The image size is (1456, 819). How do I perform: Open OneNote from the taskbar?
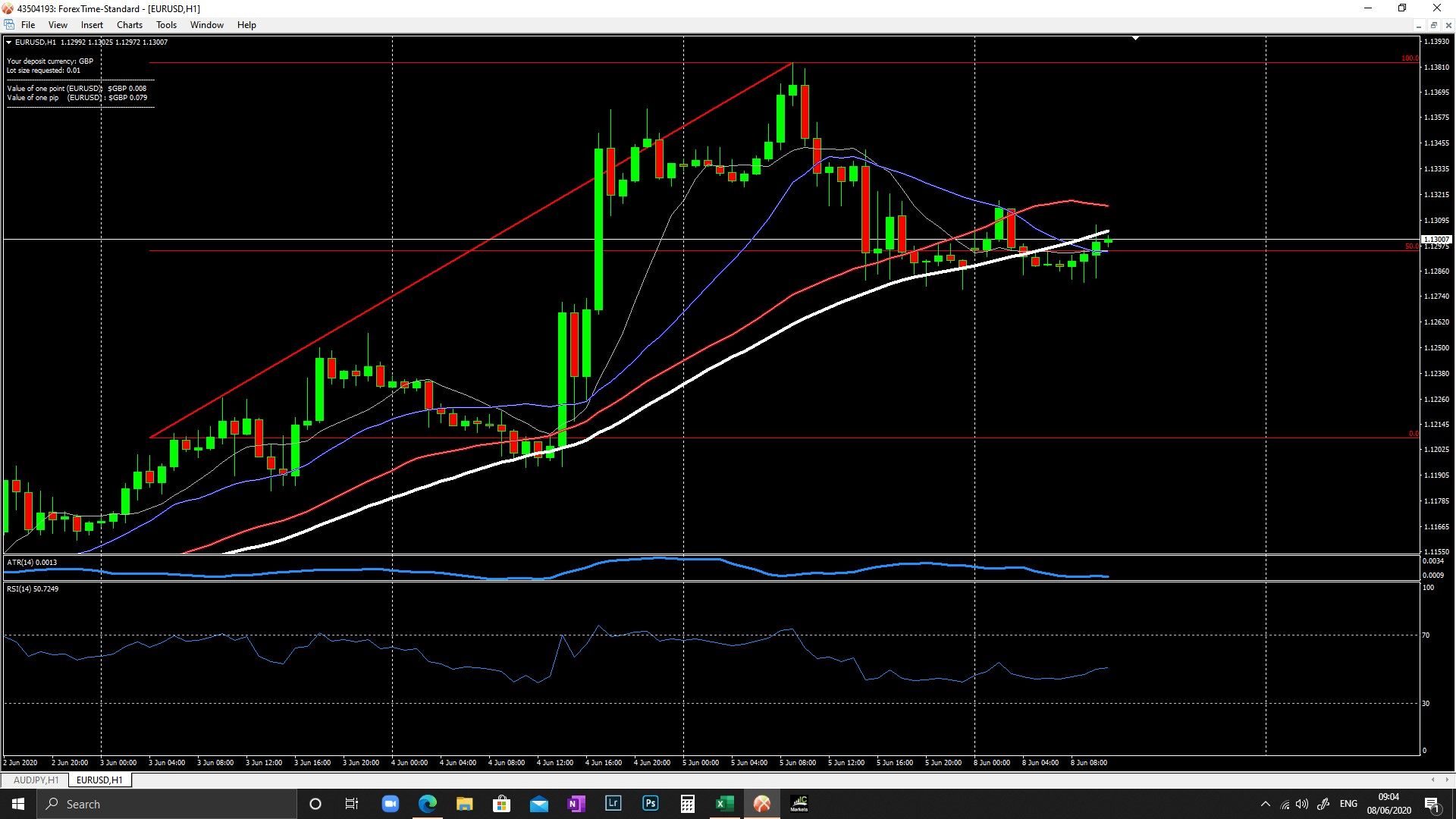(576, 804)
